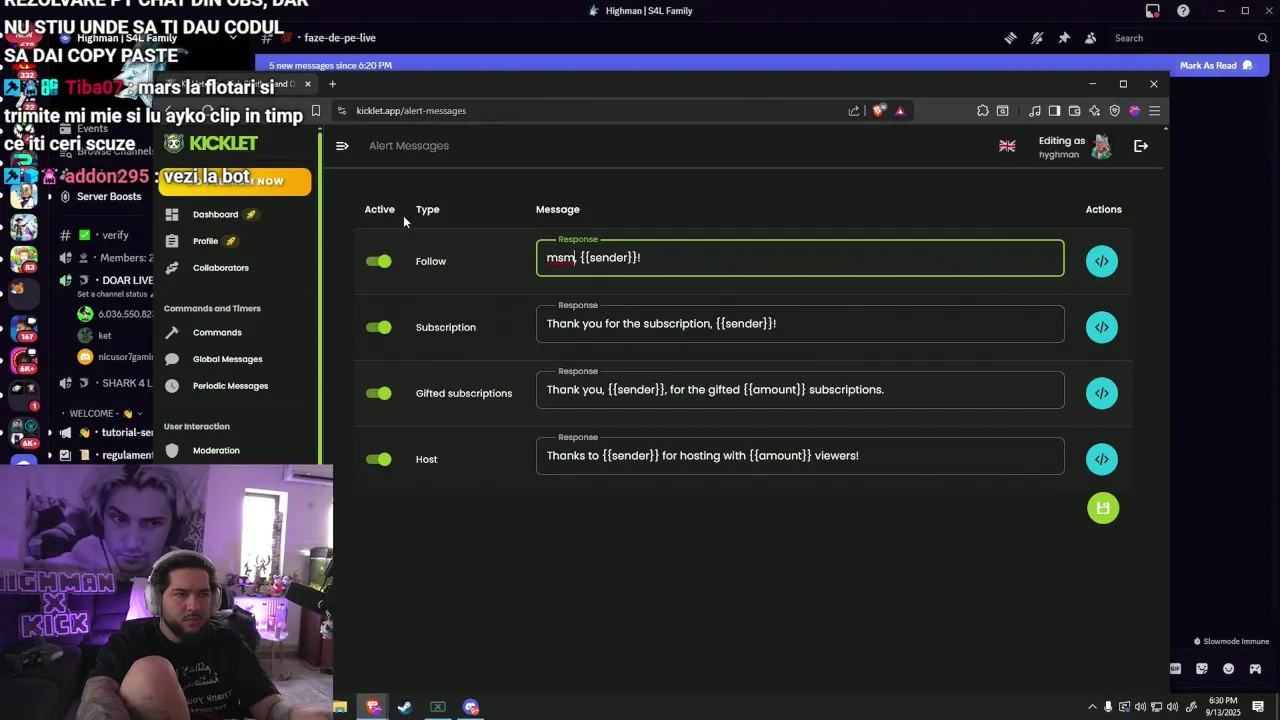The height and width of the screenshot is (720, 1280).
Task: Open Leo AI sparkle icon
Action: 1094,111
